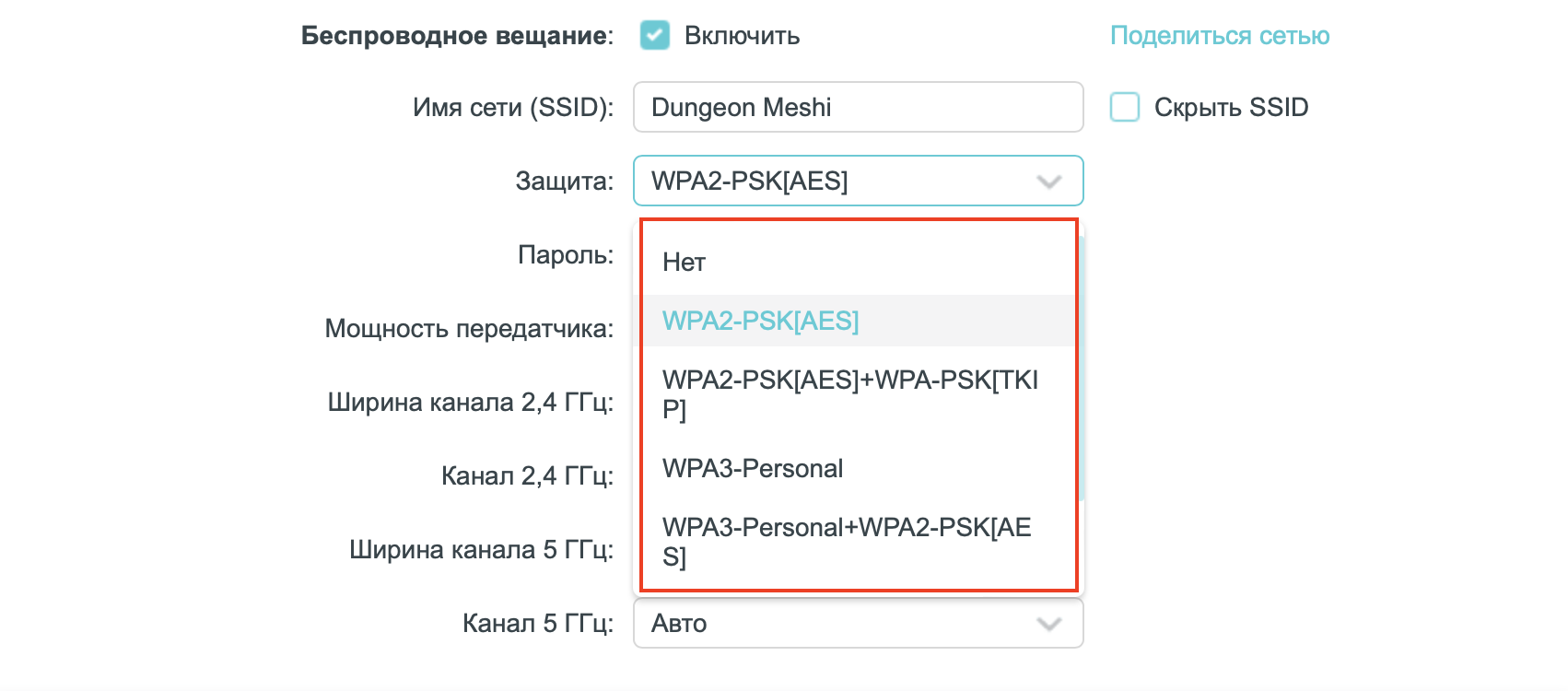
Task: Uncheck the Включить wireless broadcasting checkbox
Action: coord(655,36)
